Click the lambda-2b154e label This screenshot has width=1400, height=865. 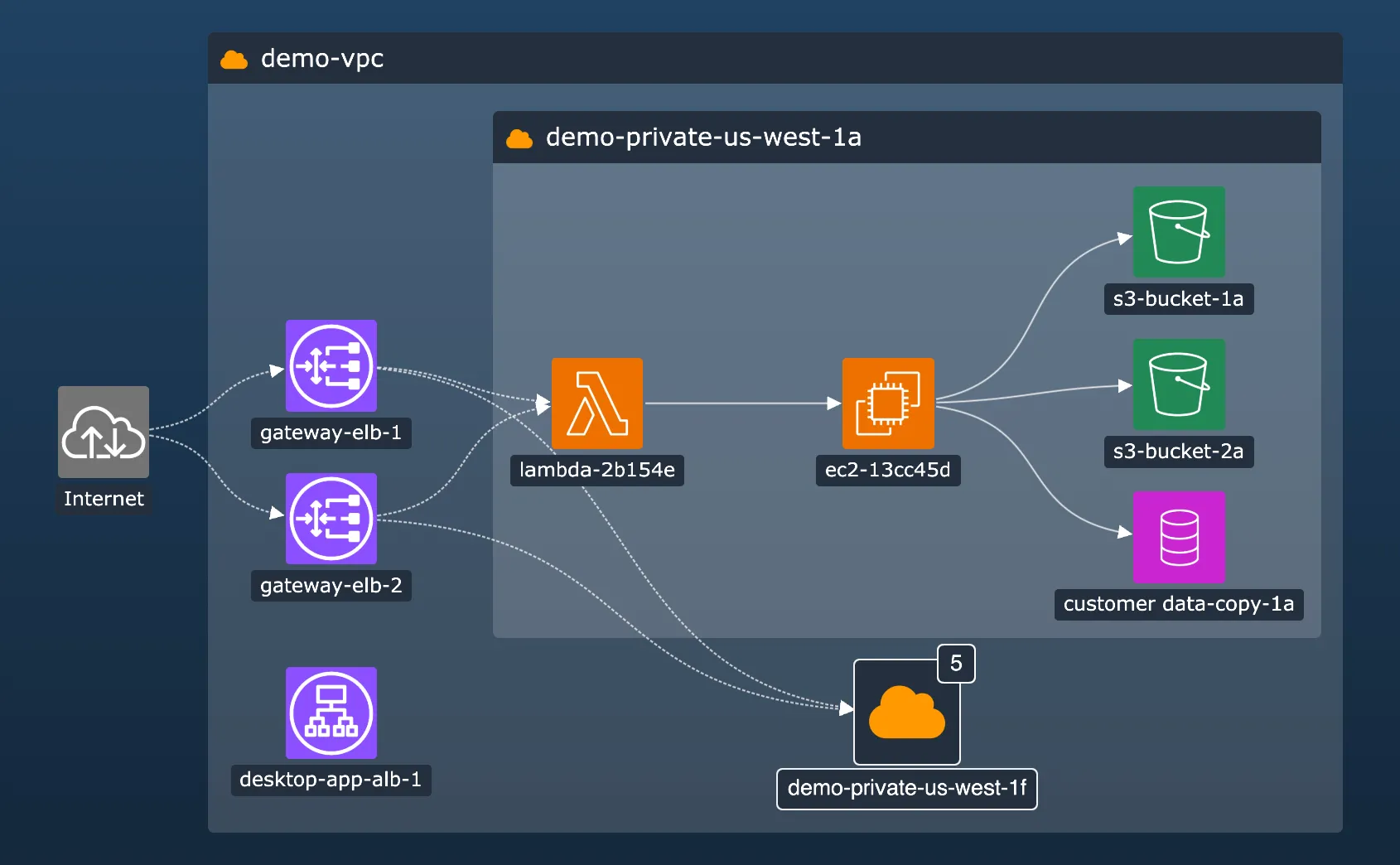tap(597, 470)
